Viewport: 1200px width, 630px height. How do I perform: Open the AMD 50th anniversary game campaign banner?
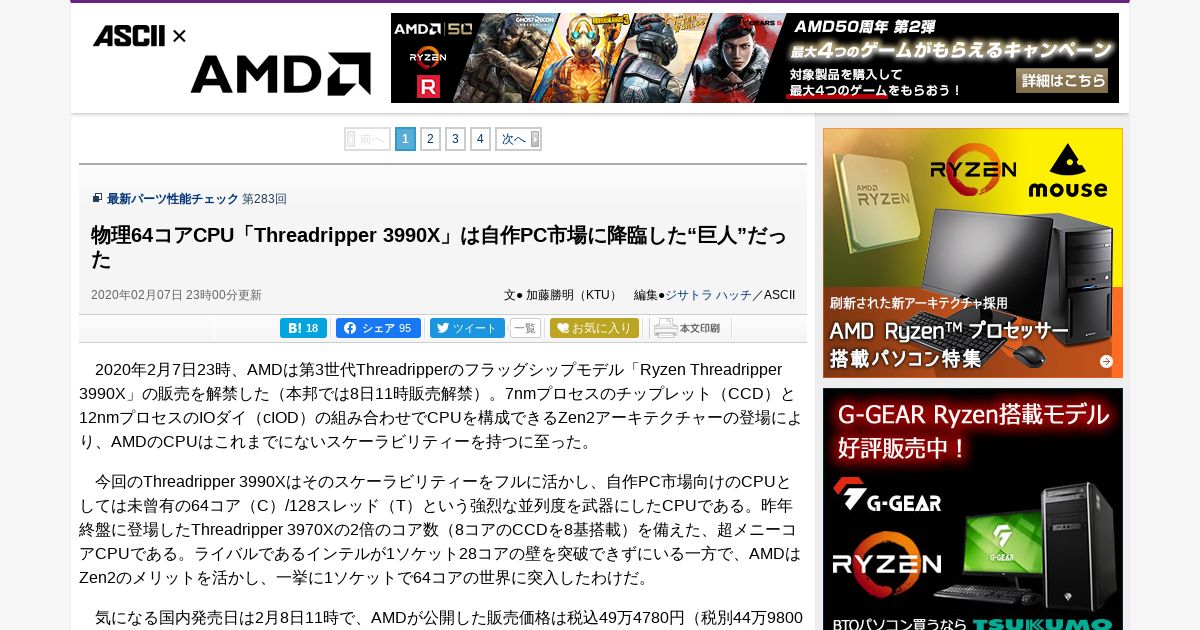(755, 58)
